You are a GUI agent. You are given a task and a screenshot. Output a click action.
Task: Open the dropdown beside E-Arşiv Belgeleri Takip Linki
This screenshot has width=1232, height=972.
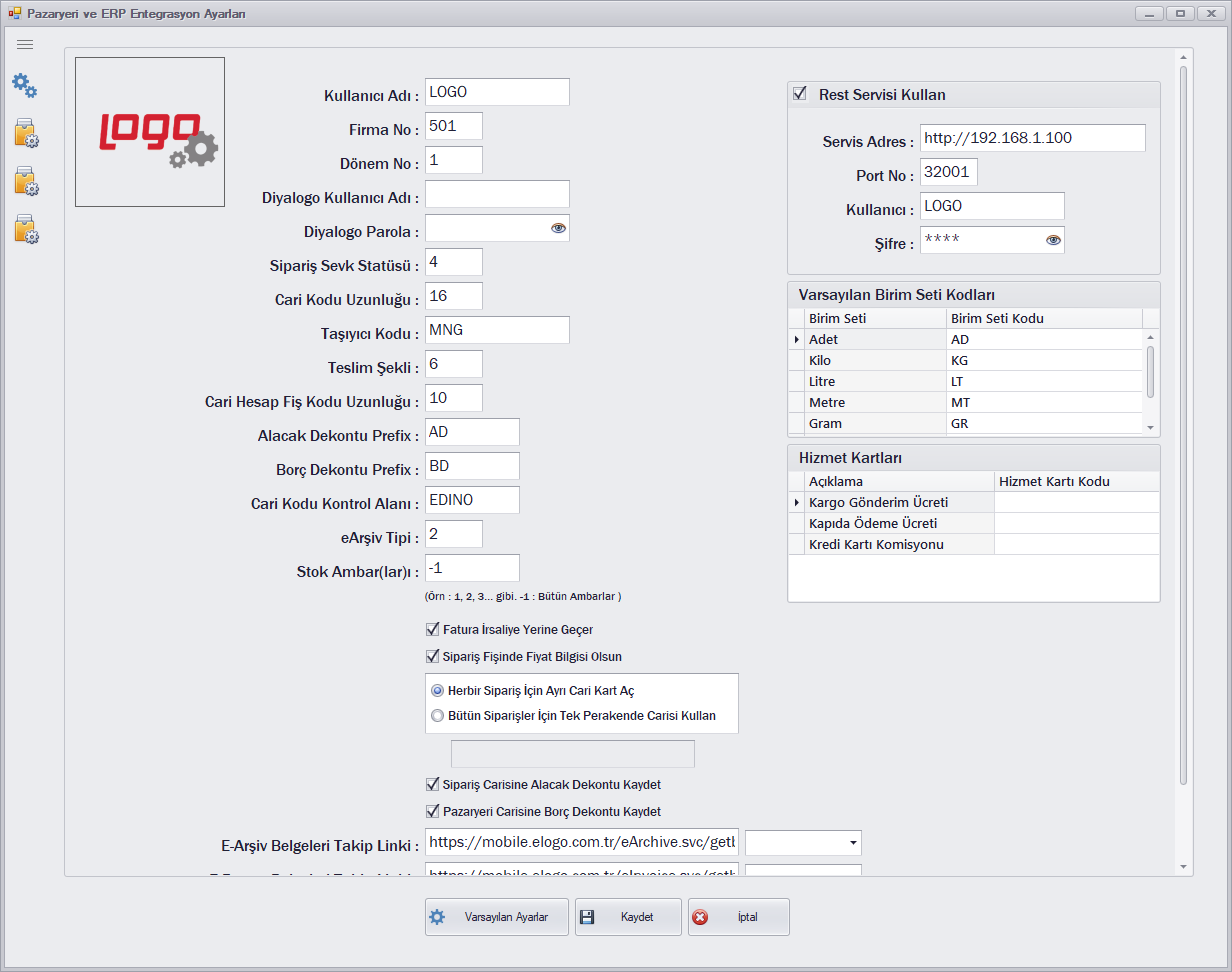pos(852,843)
